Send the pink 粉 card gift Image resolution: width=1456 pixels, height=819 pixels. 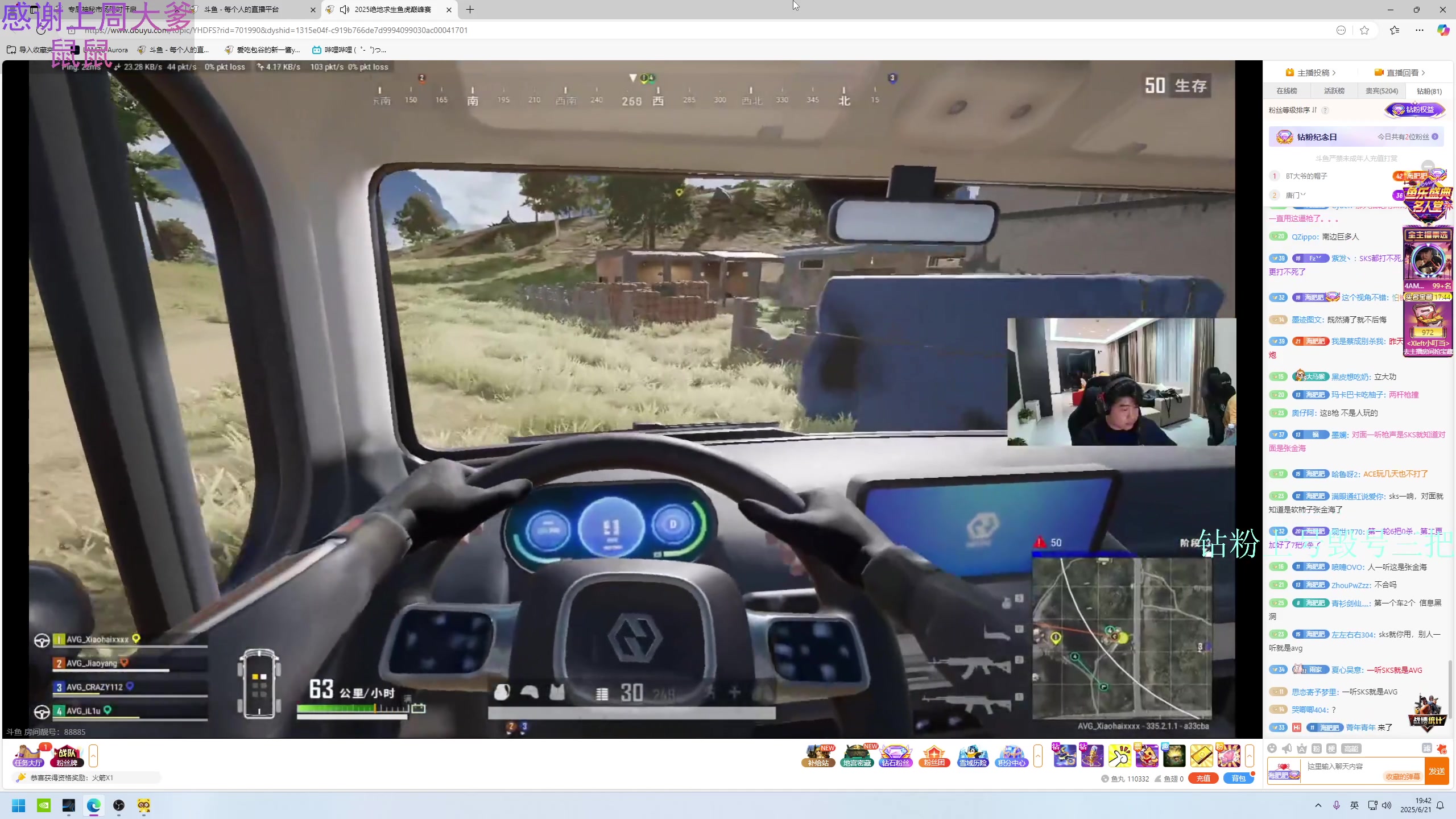pyautogui.click(x=1228, y=755)
